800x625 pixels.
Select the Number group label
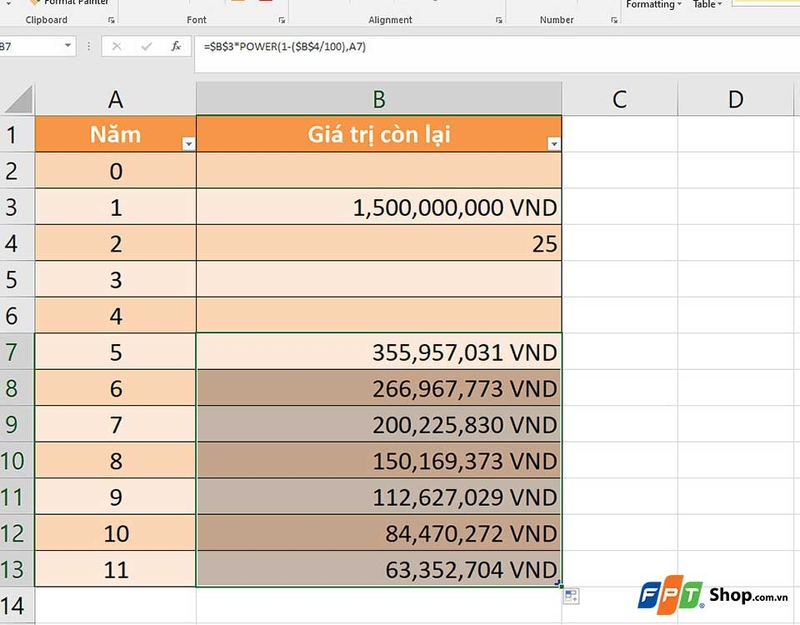556,18
